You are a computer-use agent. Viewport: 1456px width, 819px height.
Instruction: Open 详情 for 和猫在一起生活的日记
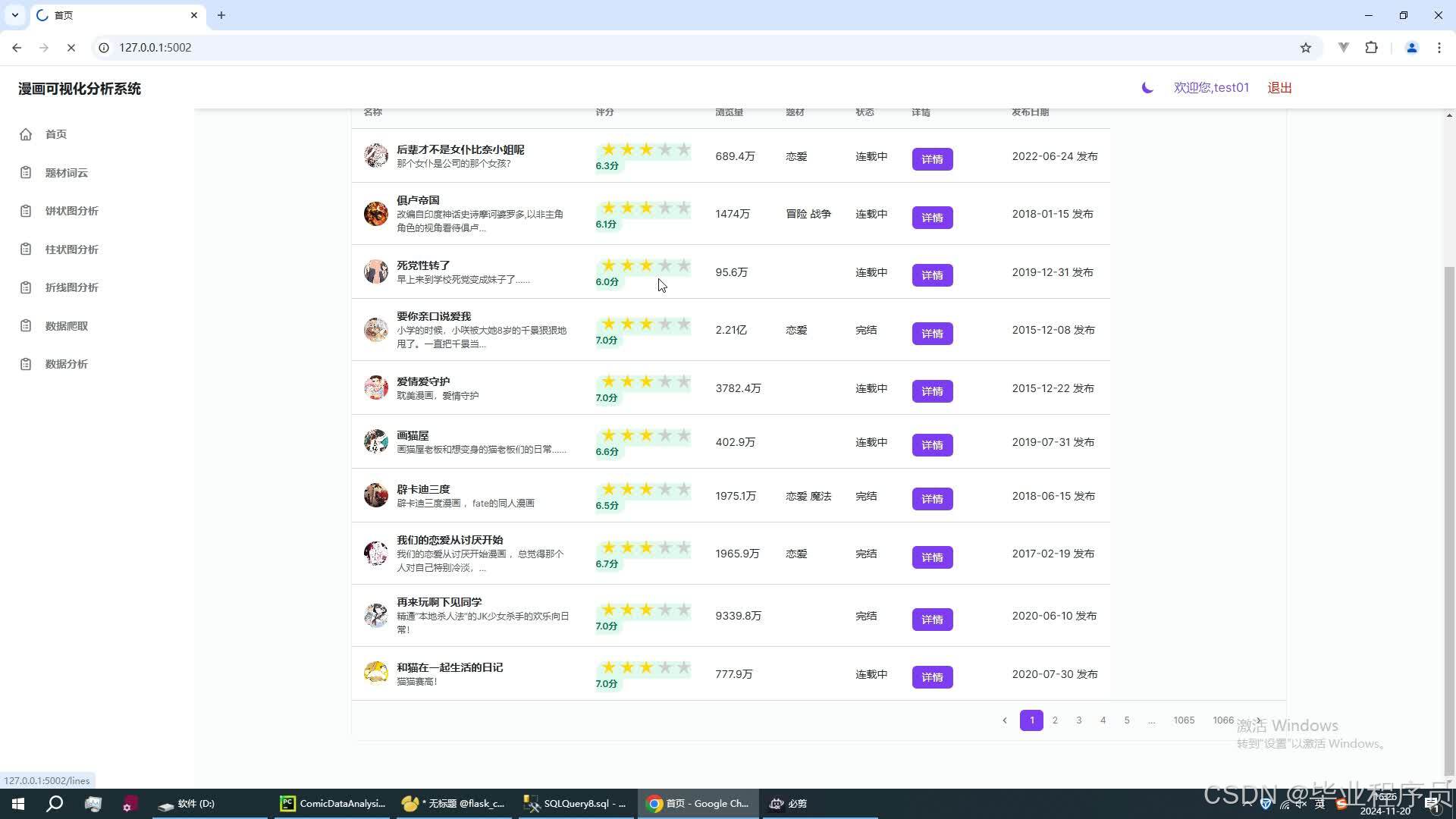932,677
